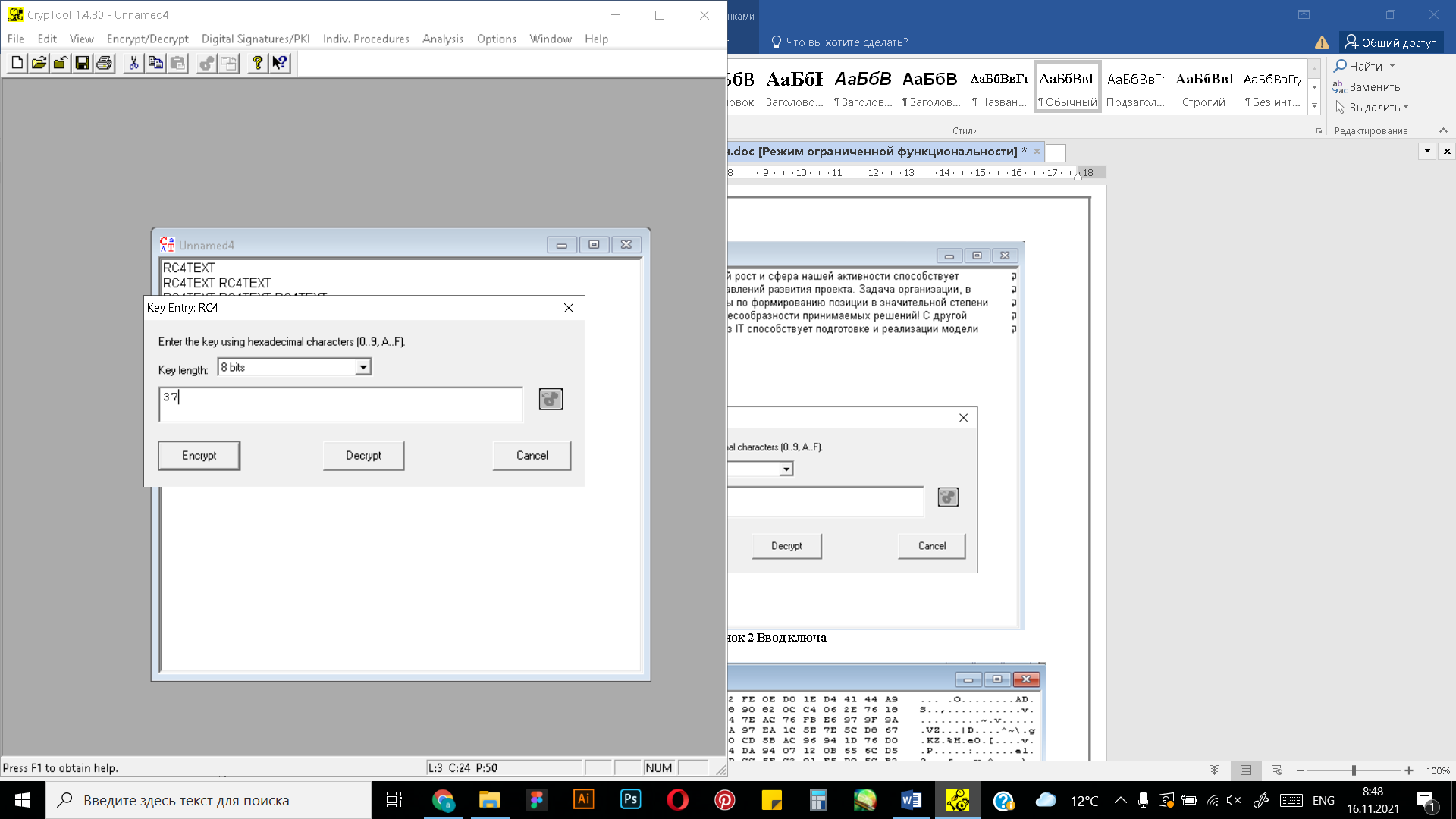Create a new document in CrypTool toolbar
The width and height of the screenshot is (1456, 819).
coord(17,63)
